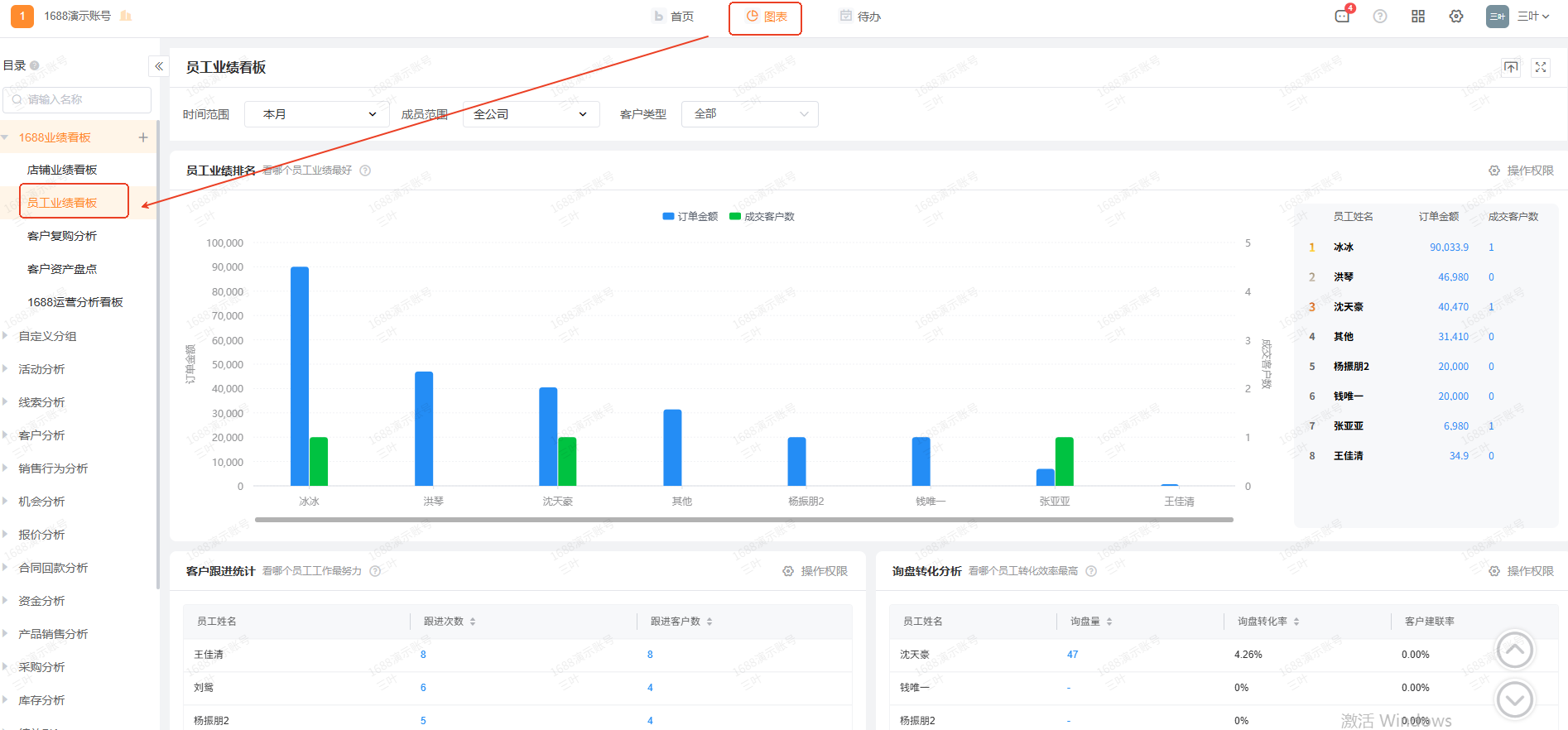
Task: Click the help icon beside 看哪个员工业绩最好
Action: (x=365, y=170)
